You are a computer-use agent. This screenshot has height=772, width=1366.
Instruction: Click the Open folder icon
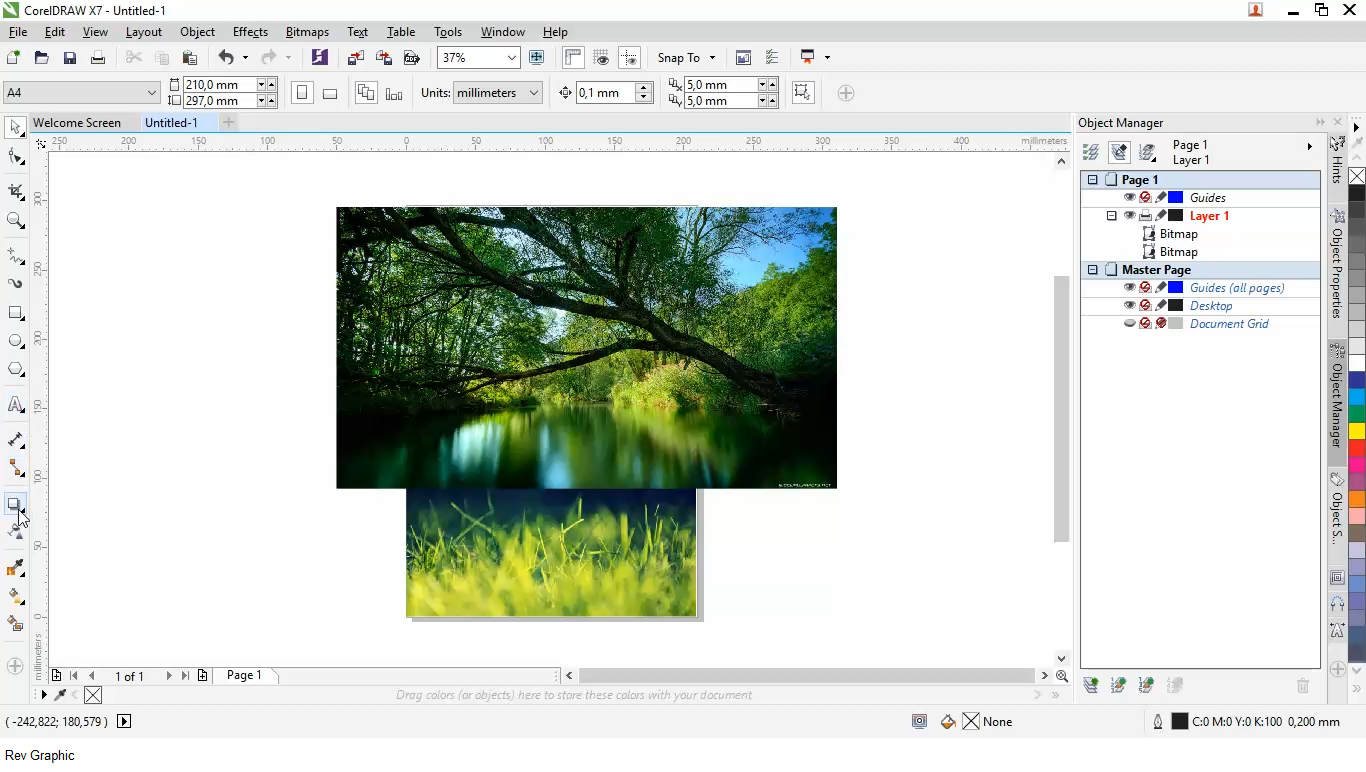click(42, 58)
